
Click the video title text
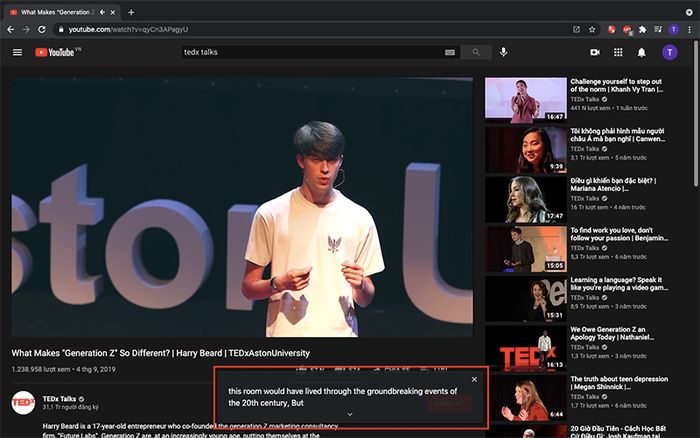coord(160,353)
